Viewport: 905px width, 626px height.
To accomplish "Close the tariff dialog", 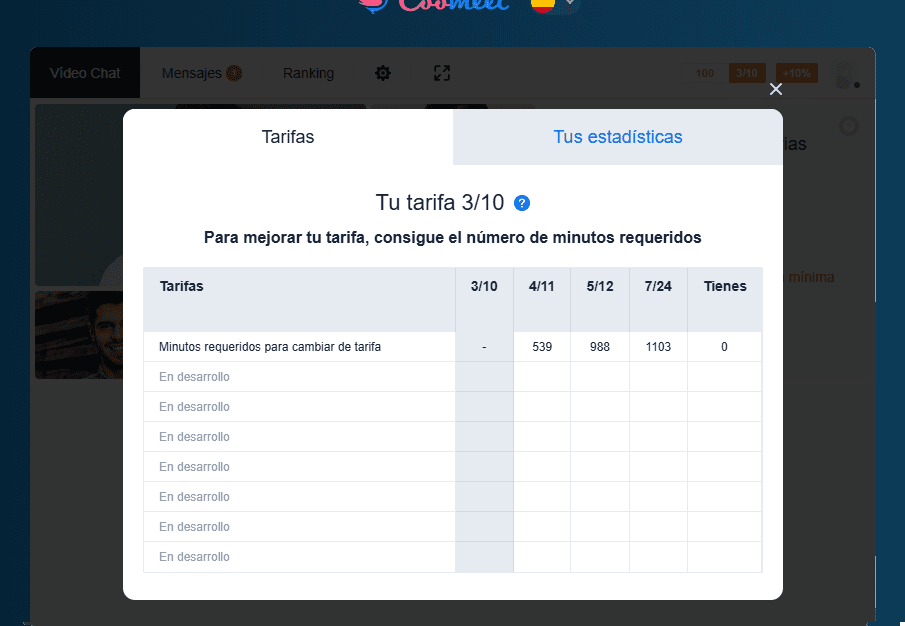I will click(x=775, y=89).
